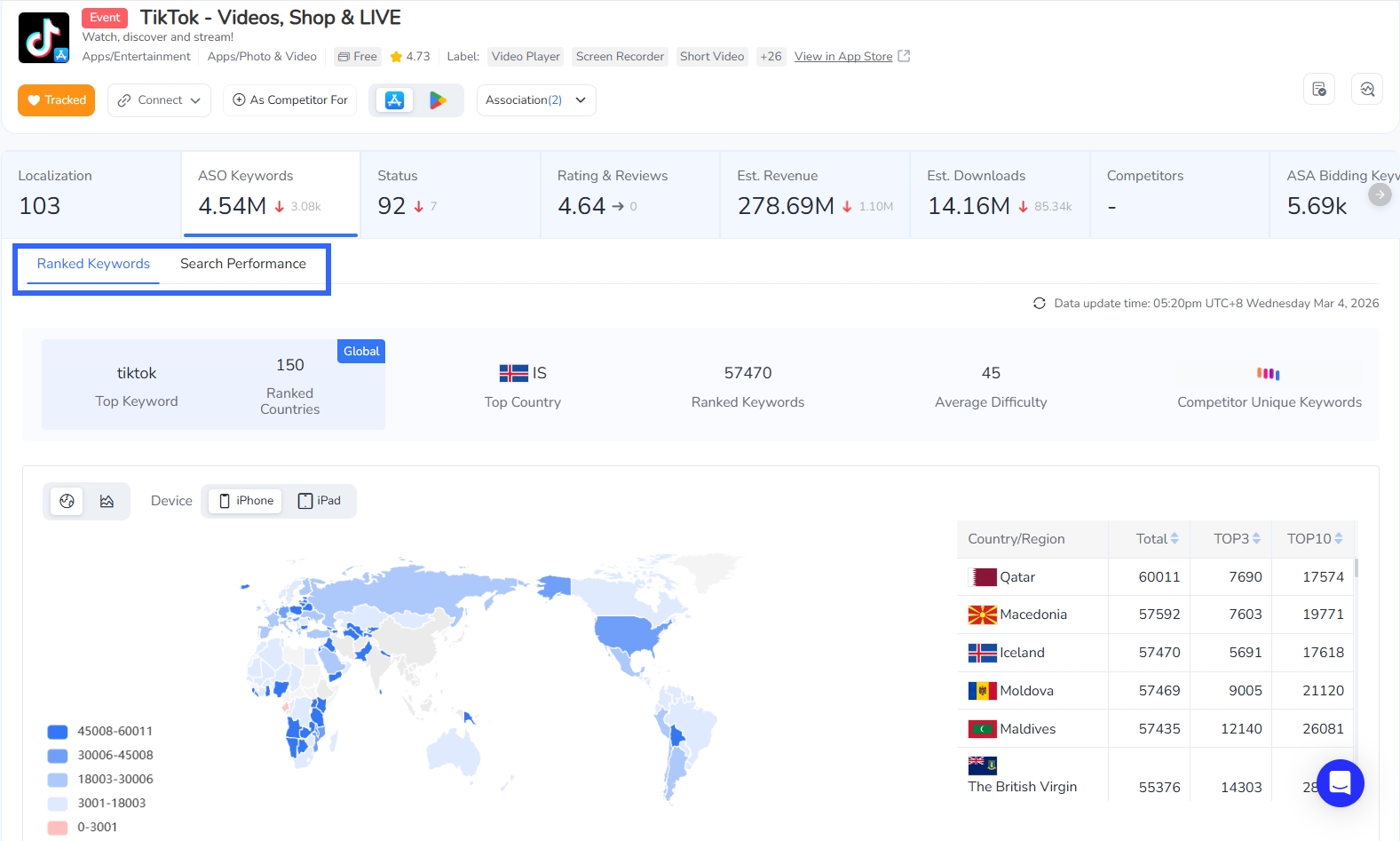
Task: Click the 45008-60011 legend color swatch
Action: [58, 732]
